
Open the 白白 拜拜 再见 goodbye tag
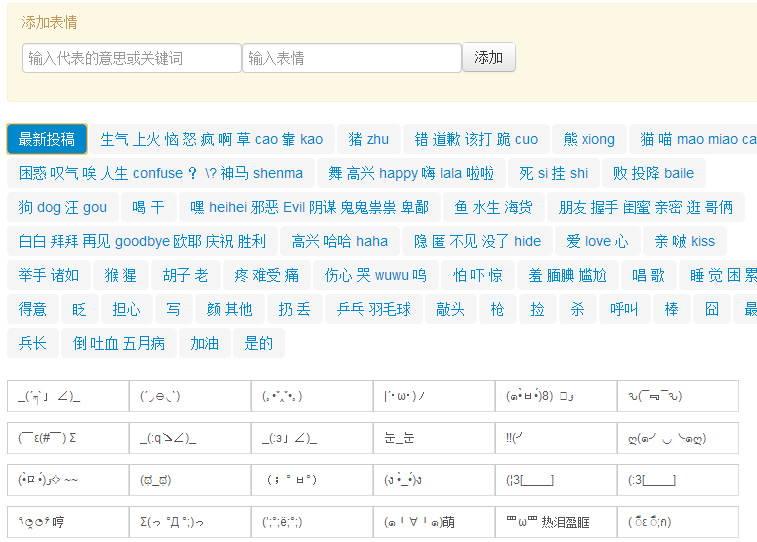click(x=142, y=241)
